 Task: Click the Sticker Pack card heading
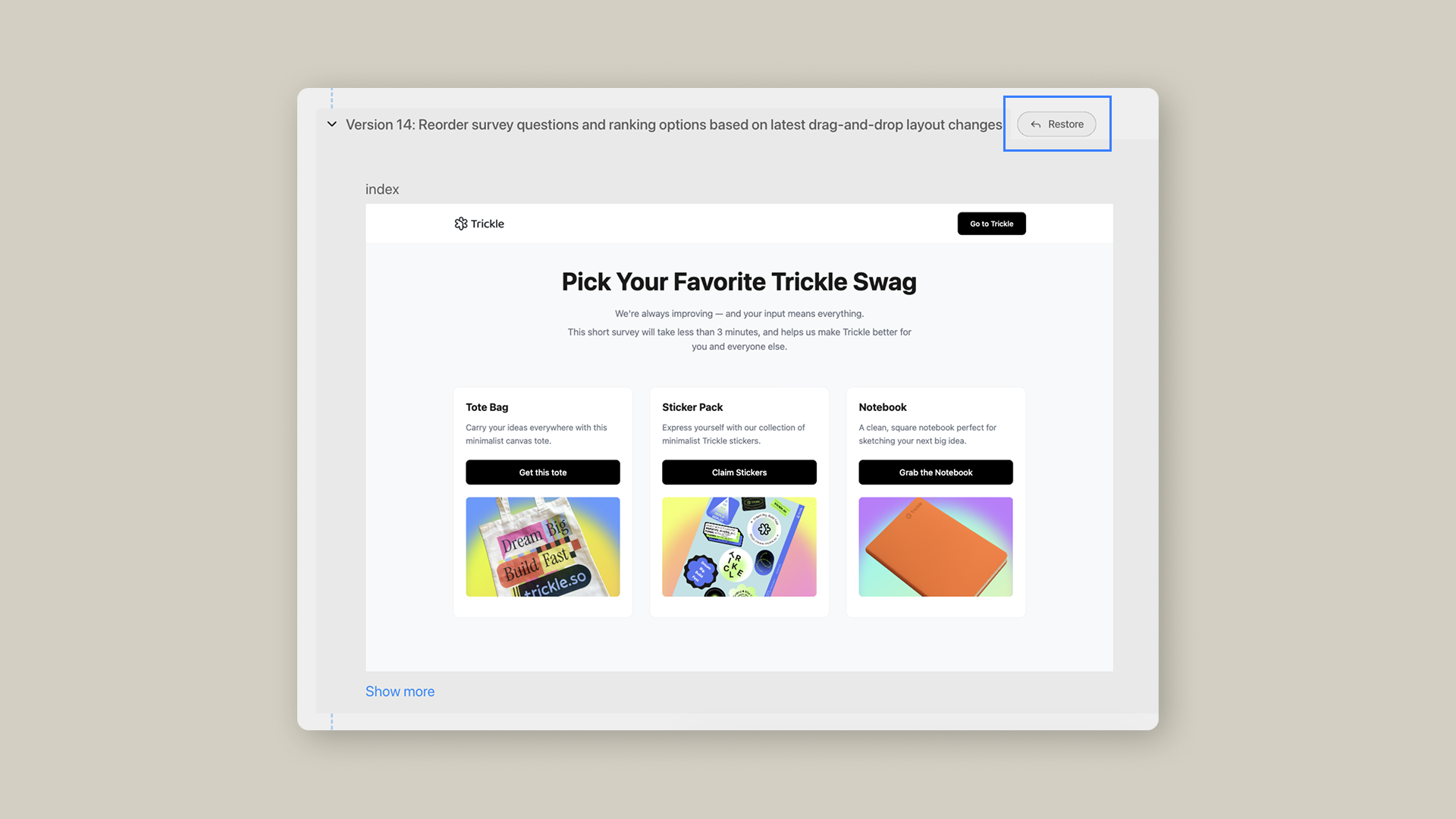pyautogui.click(x=692, y=407)
